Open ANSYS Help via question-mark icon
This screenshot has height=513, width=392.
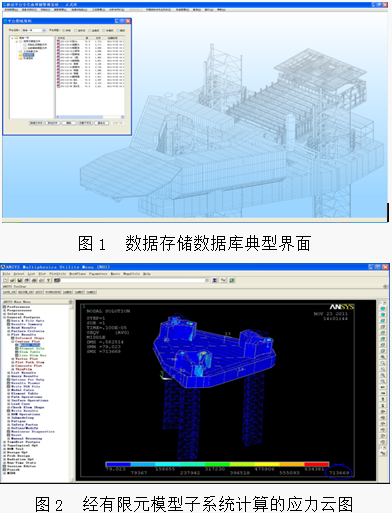pyautogui.click(x=48, y=280)
